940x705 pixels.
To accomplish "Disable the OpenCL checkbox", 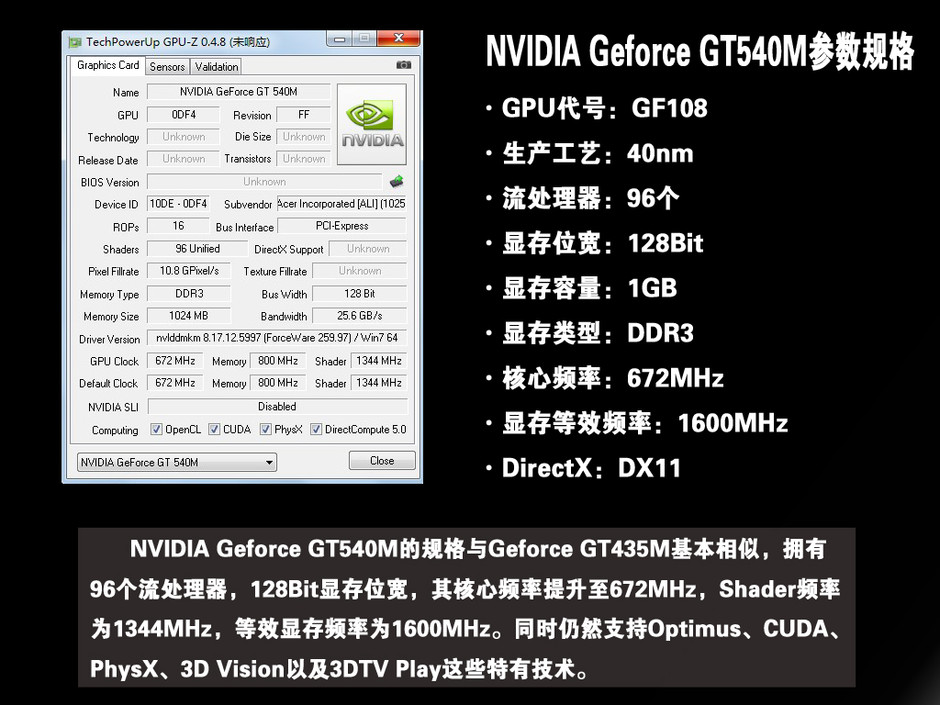I will (x=156, y=429).
